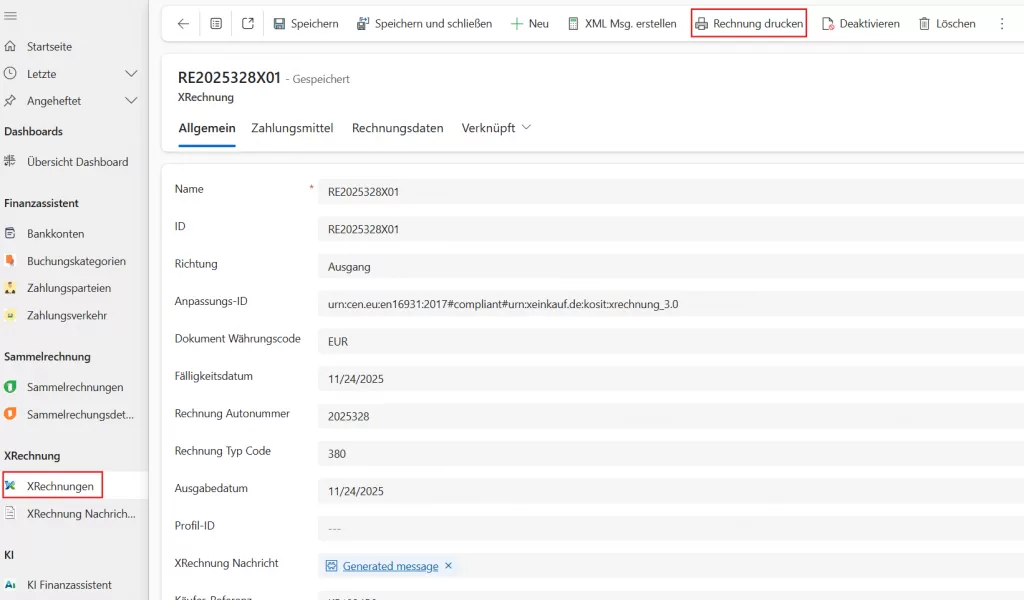Viewport: 1024px width, 600px height.
Task: Click Zahlungsparteien icon
Action: 10,288
